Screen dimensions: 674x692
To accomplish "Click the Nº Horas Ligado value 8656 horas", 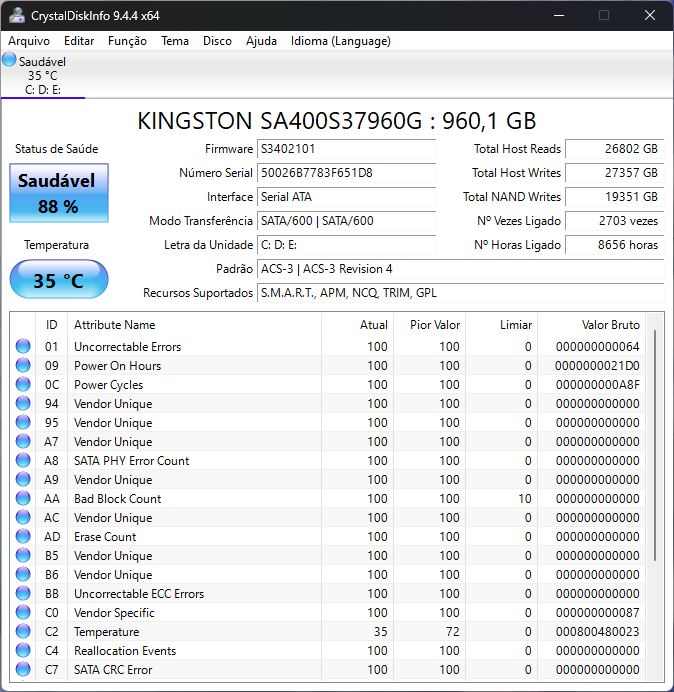I will click(614, 244).
